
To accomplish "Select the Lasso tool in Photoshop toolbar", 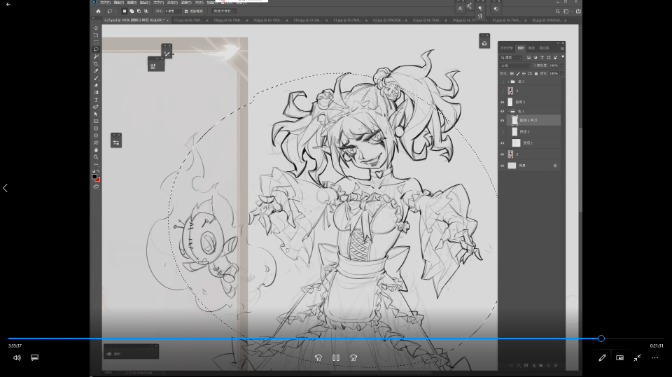I will click(x=96, y=49).
